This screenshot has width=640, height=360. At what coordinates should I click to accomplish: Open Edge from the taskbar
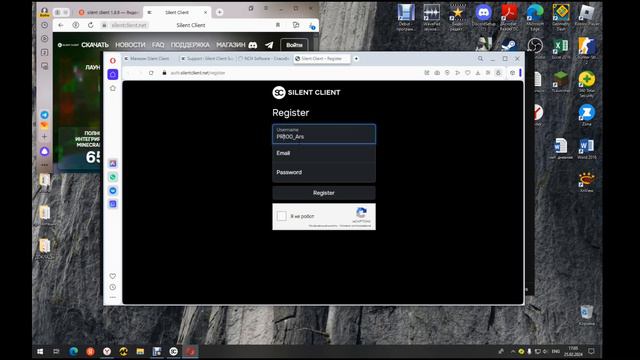tap(73, 351)
